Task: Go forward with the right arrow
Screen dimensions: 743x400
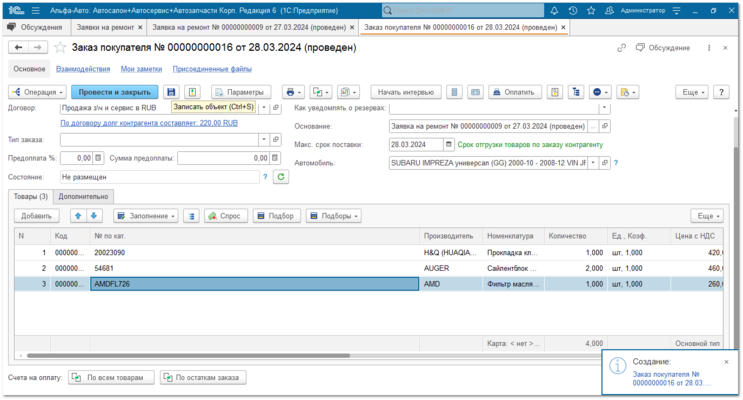Action: pyautogui.click(x=38, y=47)
